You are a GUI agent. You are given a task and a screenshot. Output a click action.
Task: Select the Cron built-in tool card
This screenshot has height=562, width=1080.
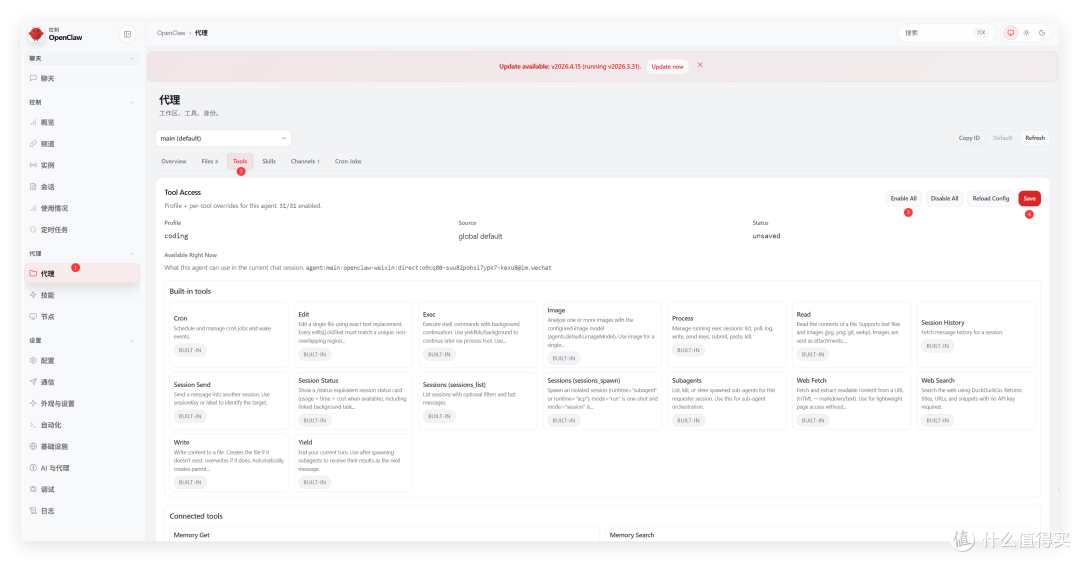pyautogui.click(x=228, y=334)
